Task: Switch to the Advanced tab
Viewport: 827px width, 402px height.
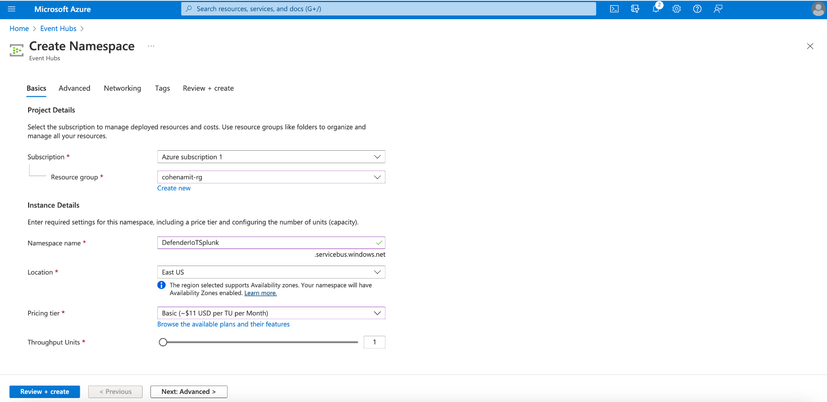Action: pyautogui.click(x=74, y=88)
